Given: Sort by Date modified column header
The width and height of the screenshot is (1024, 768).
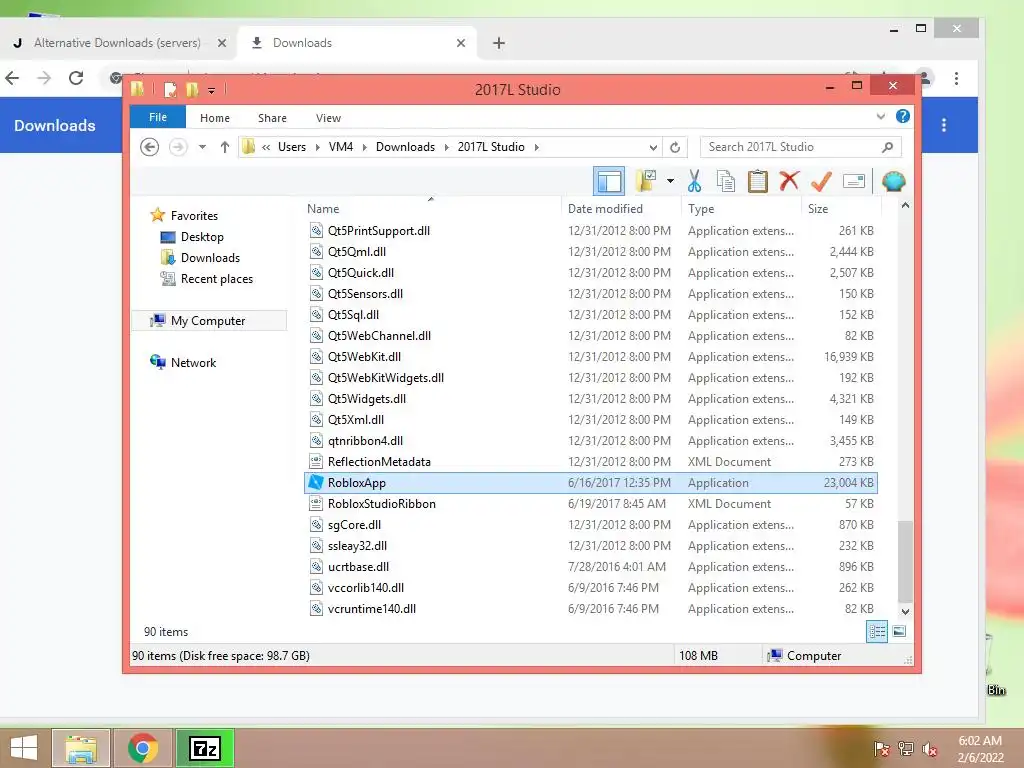Looking at the screenshot, I should coord(605,208).
